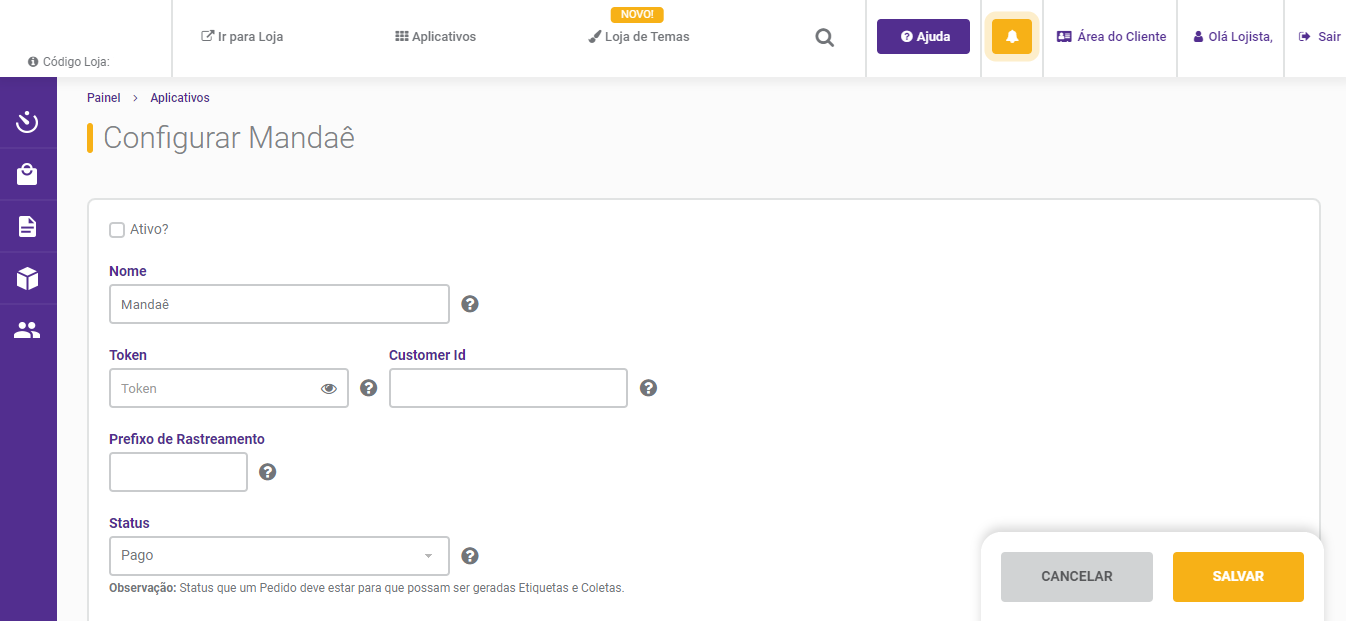Click the search magnifier icon

tap(824, 38)
